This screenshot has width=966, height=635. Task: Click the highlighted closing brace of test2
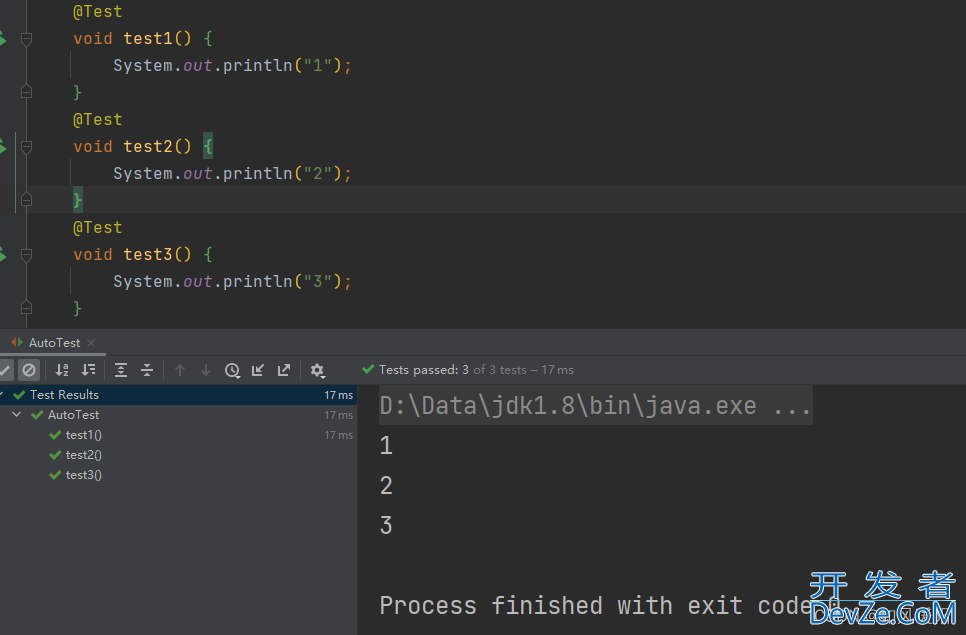tap(78, 200)
